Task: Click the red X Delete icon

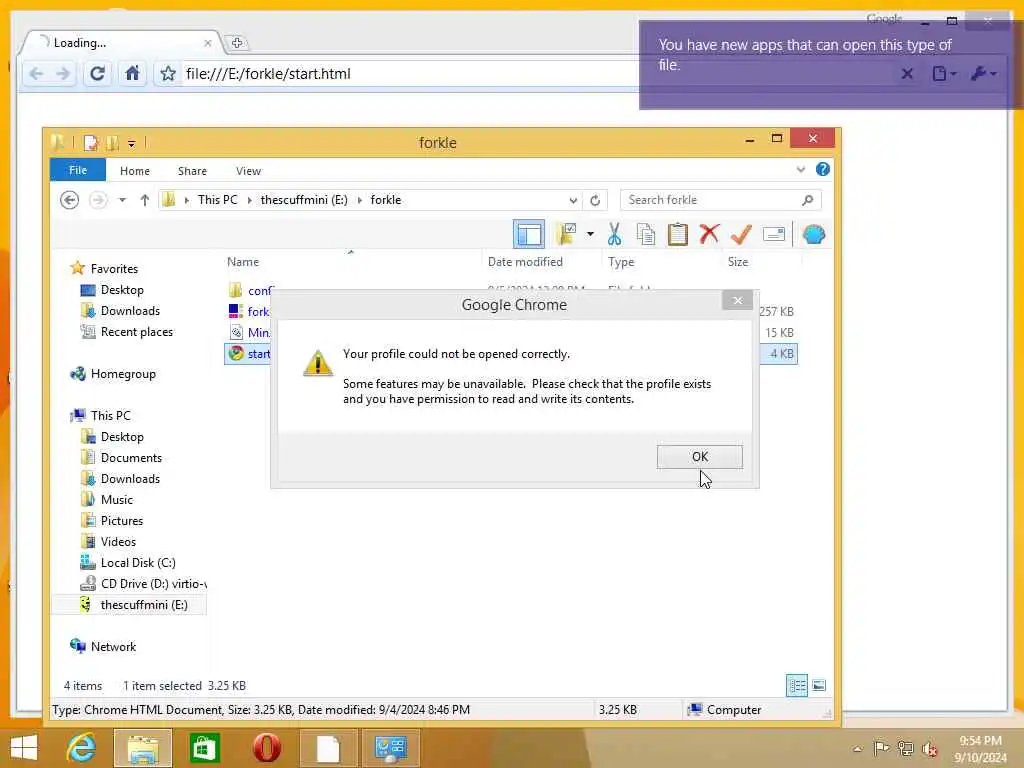Action: [709, 234]
